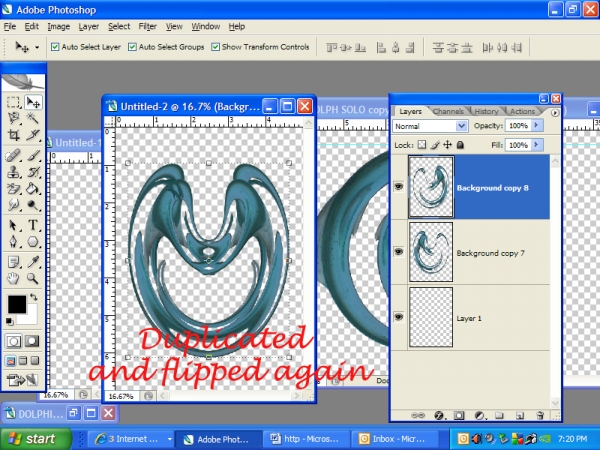
Task: Click the link layers chain icon
Action: 418,415
